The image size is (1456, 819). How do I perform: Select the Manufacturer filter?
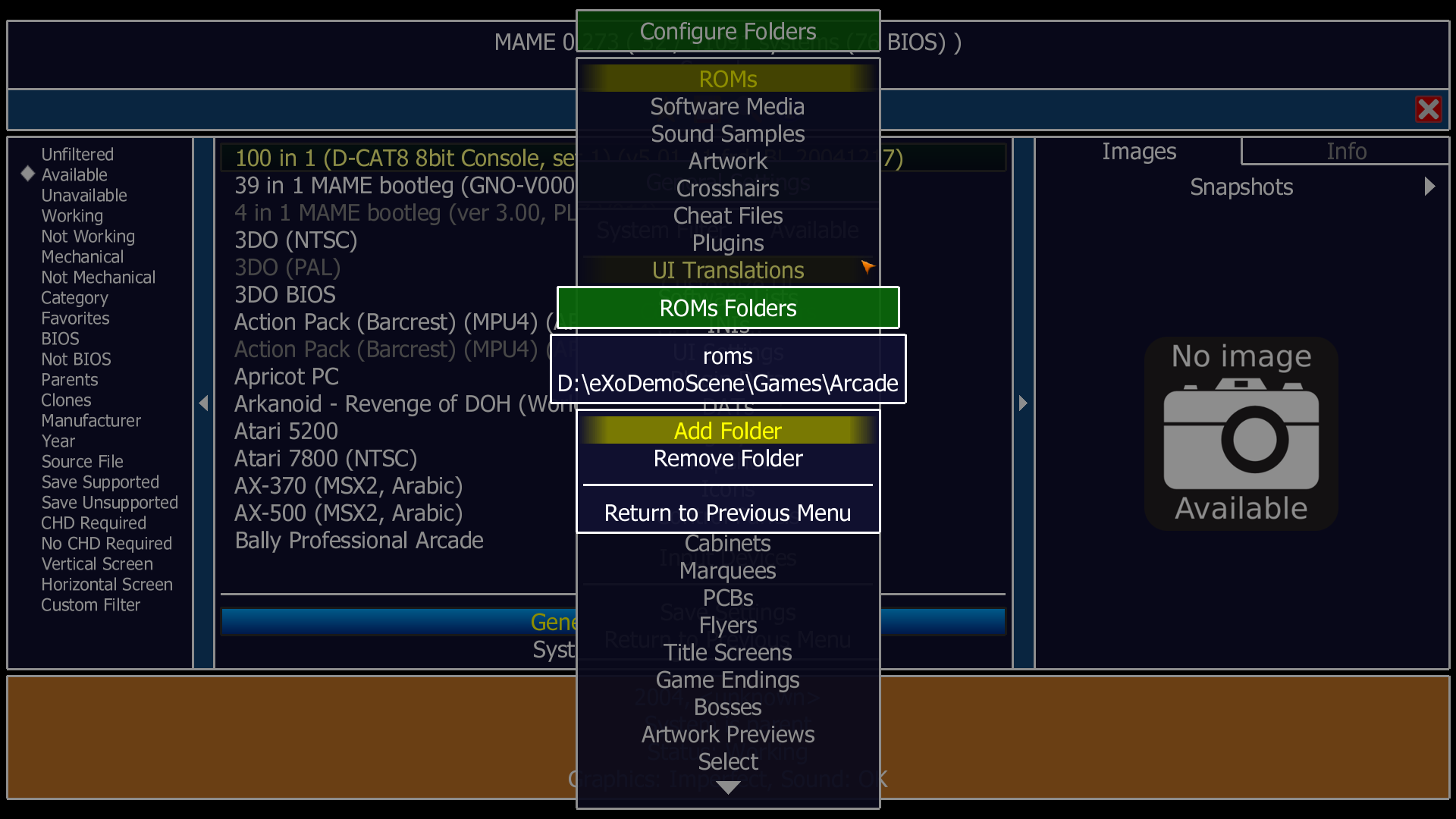pyautogui.click(x=91, y=420)
